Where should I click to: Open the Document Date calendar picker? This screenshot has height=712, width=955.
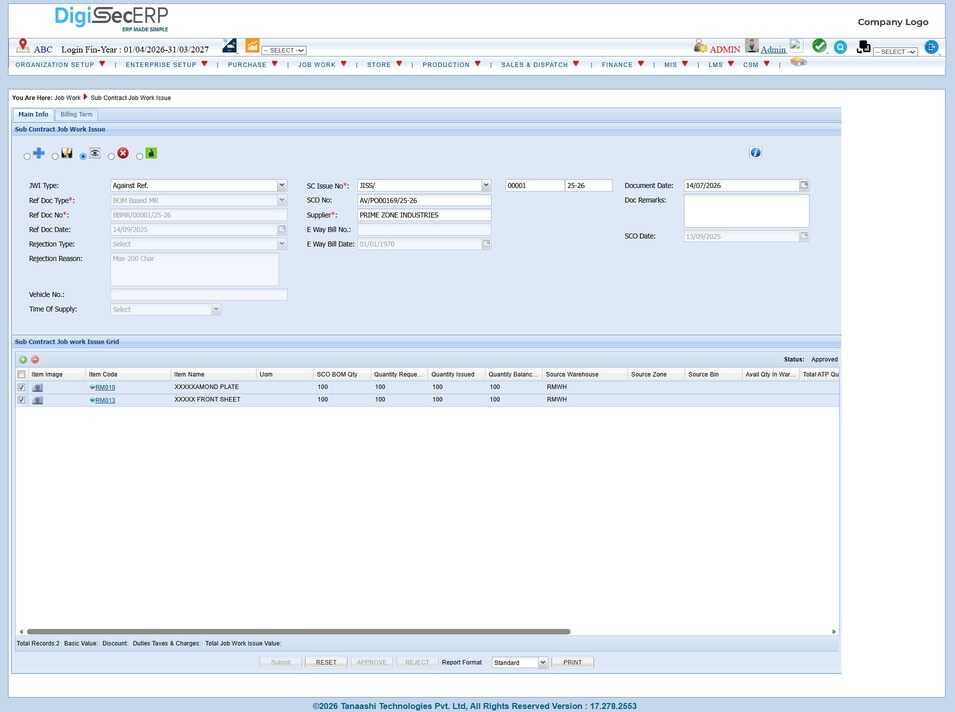tap(803, 185)
